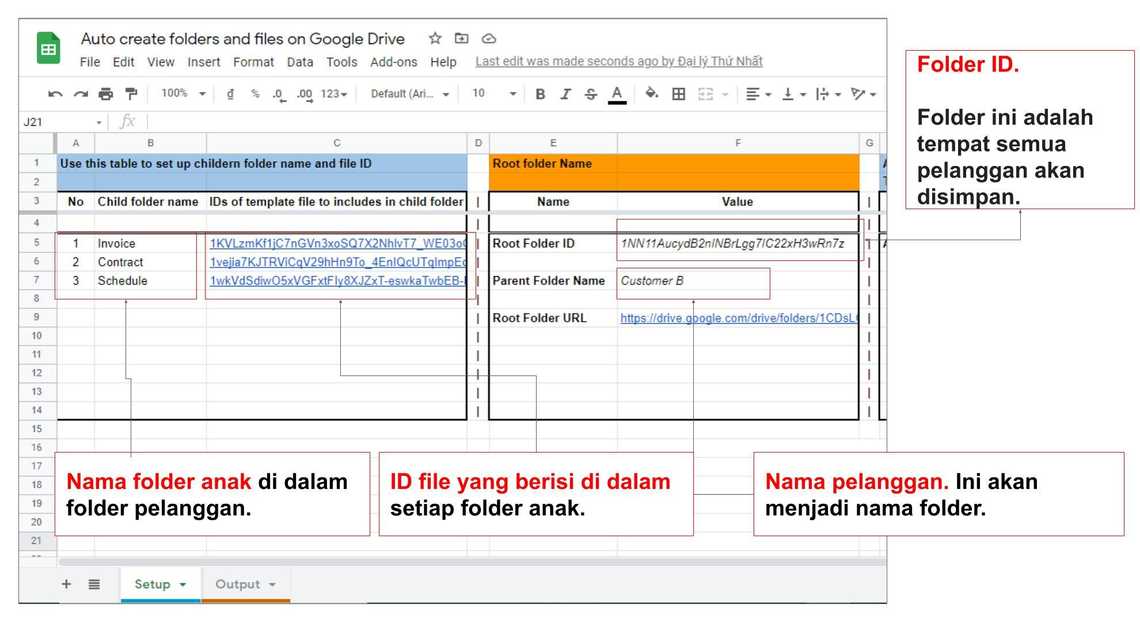Click the 'Last edit was made' link
Viewport: 1140px width, 622px height.
pos(618,62)
